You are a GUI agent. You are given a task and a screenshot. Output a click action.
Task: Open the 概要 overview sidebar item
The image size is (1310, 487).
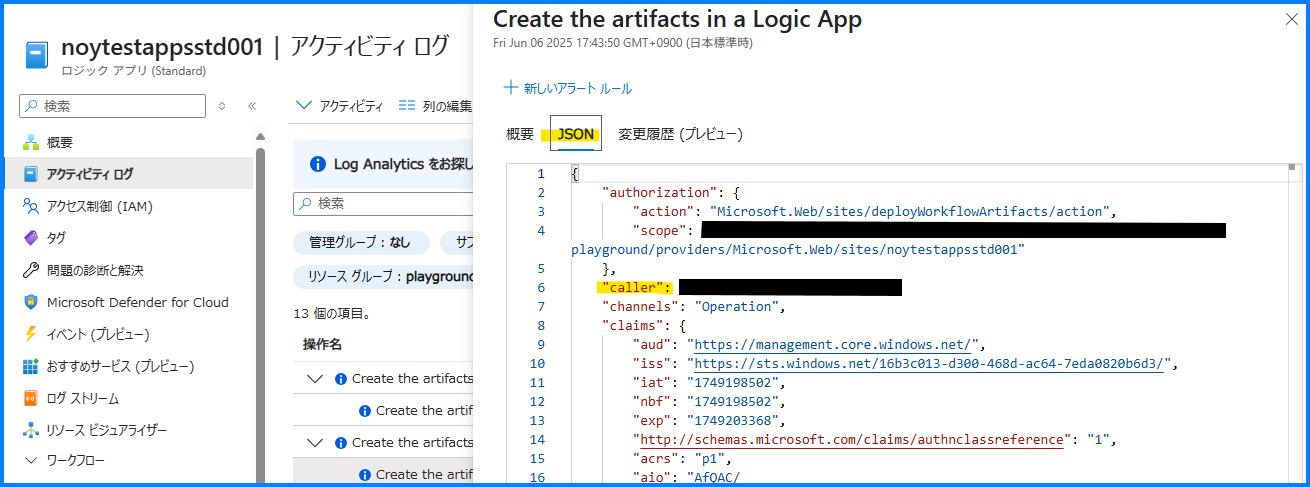point(60,142)
